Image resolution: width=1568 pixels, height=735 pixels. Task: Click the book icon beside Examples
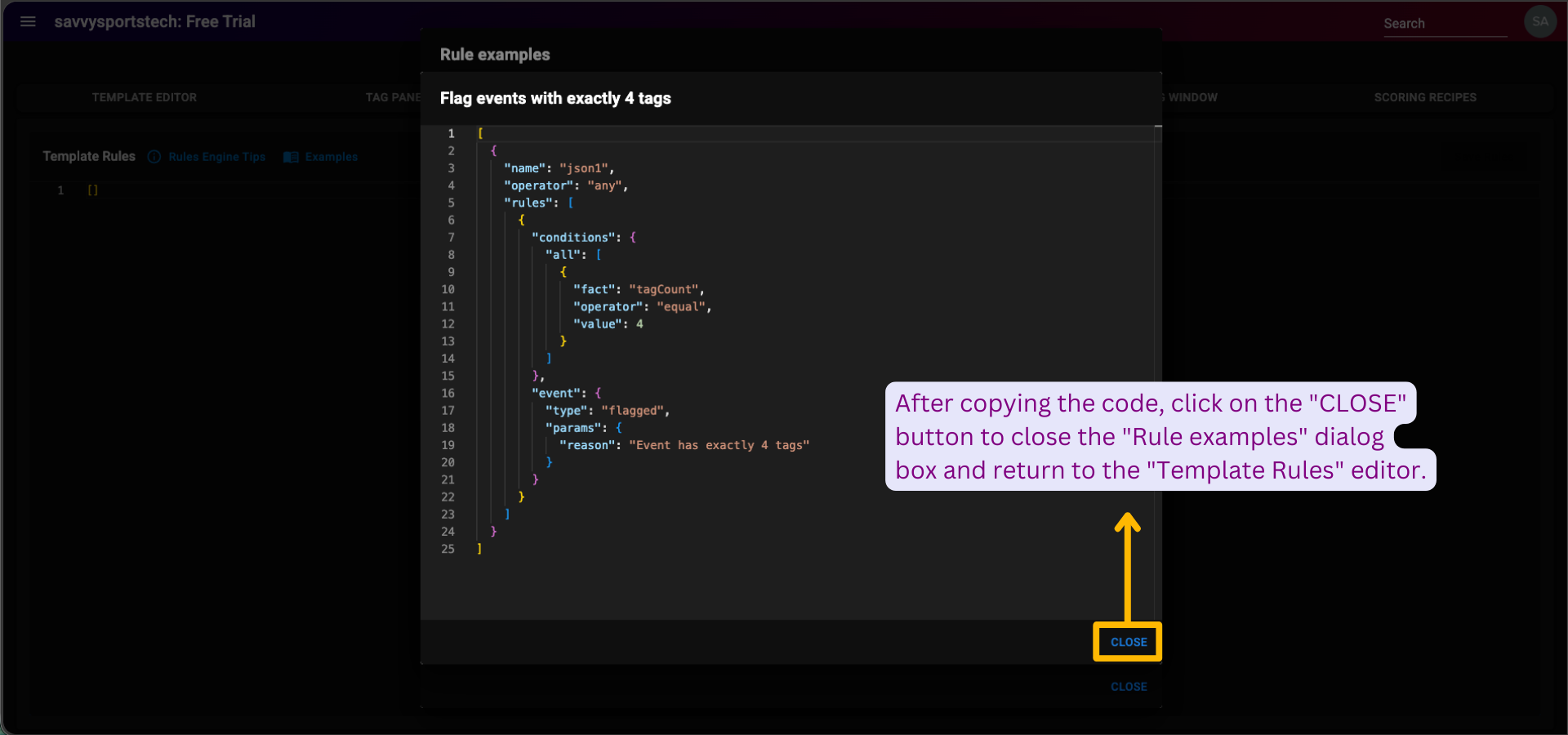[x=291, y=157]
